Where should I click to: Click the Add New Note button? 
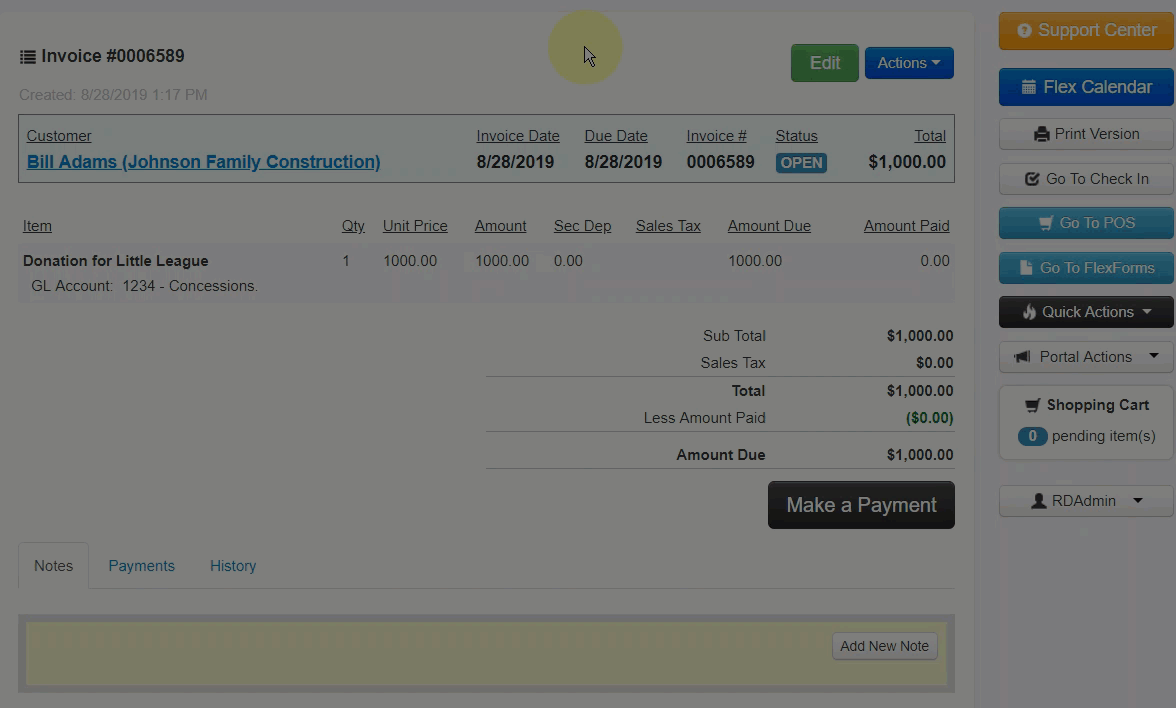tap(884, 646)
